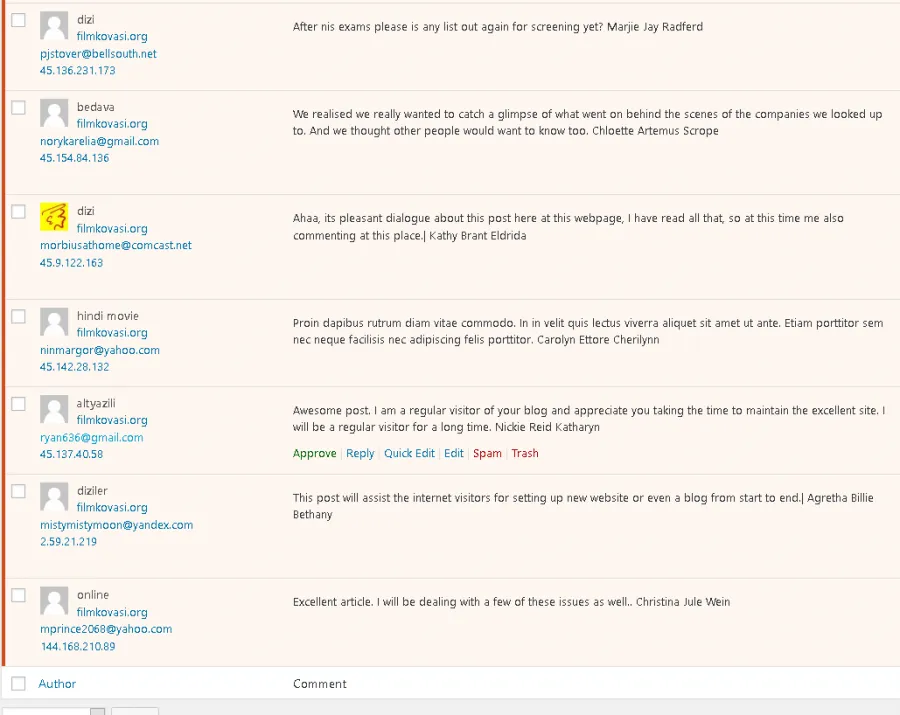Image resolution: width=900 pixels, height=715 pixels.
Task: Click the Awesome post comment text
Action: (x=589, y=419)
